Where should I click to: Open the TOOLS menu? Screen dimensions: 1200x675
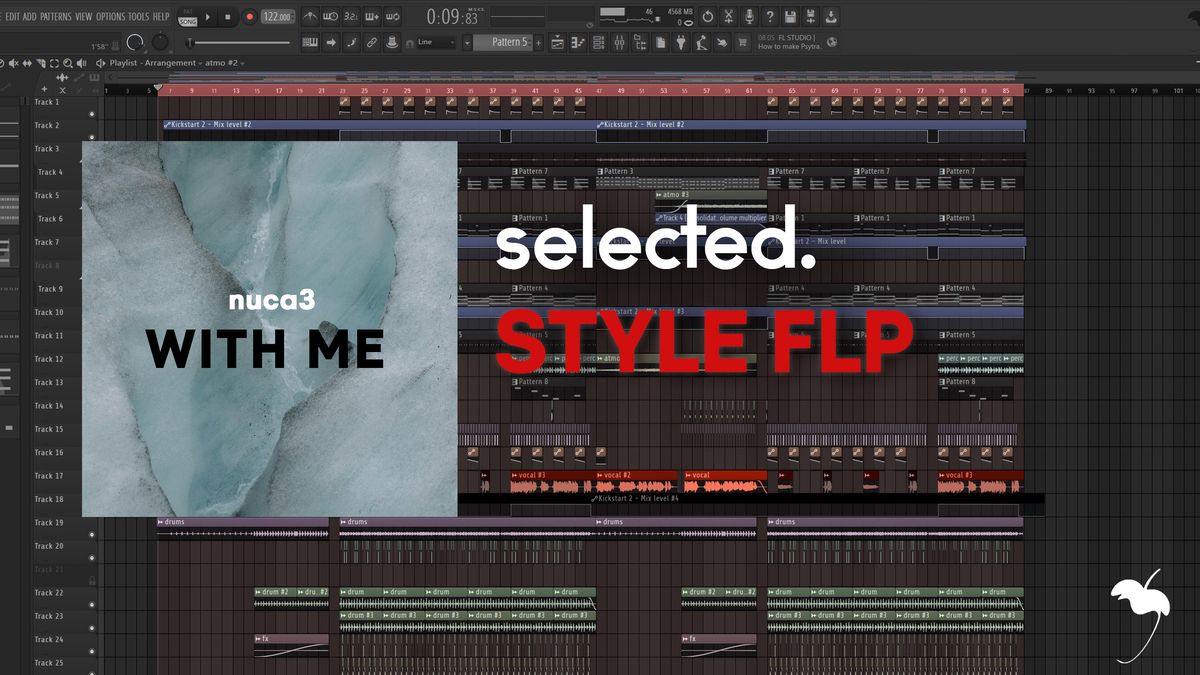(138, 17)
